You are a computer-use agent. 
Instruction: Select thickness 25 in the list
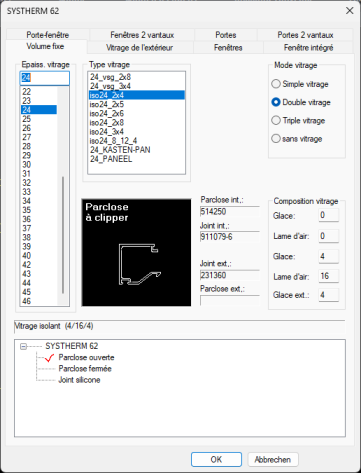click(39, 119)
